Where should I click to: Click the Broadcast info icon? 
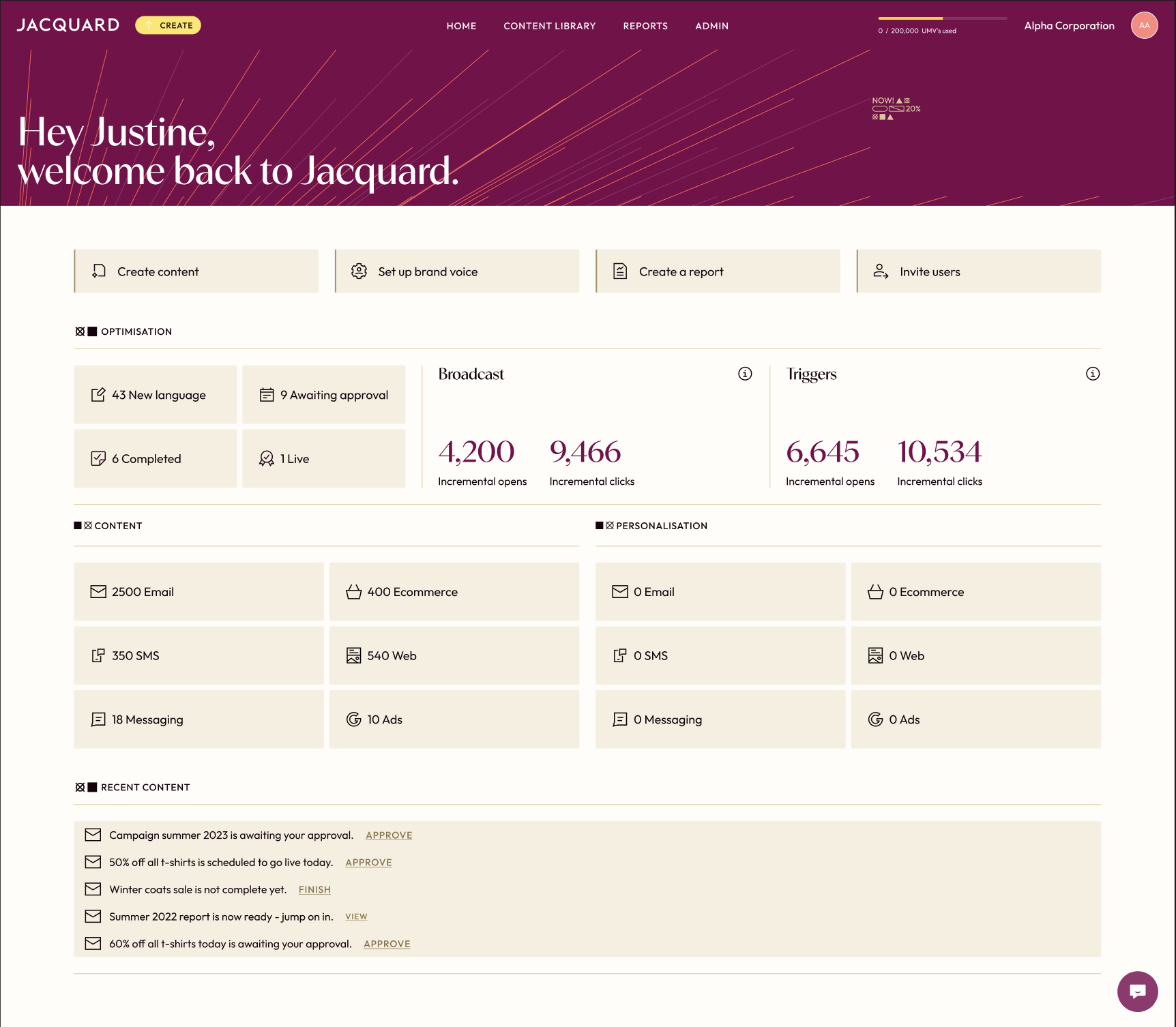click(x=745, y=374)
